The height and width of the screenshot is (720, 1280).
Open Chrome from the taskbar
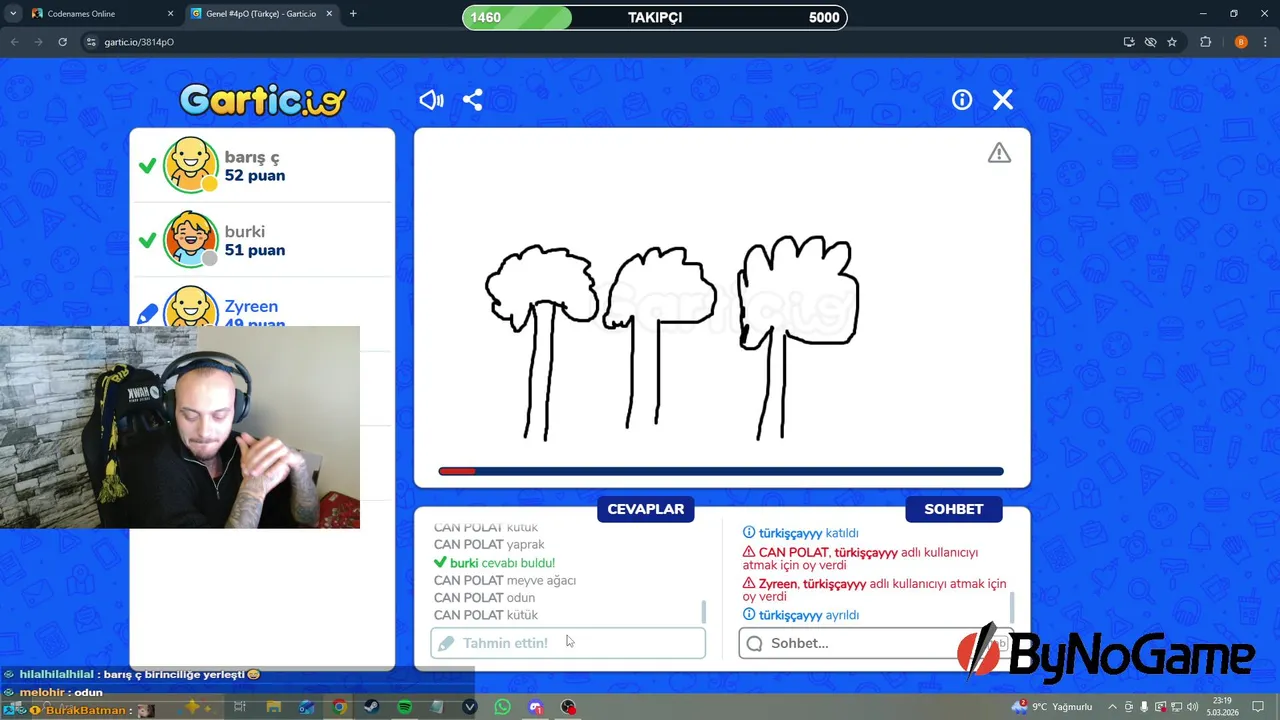coord(340,707)
